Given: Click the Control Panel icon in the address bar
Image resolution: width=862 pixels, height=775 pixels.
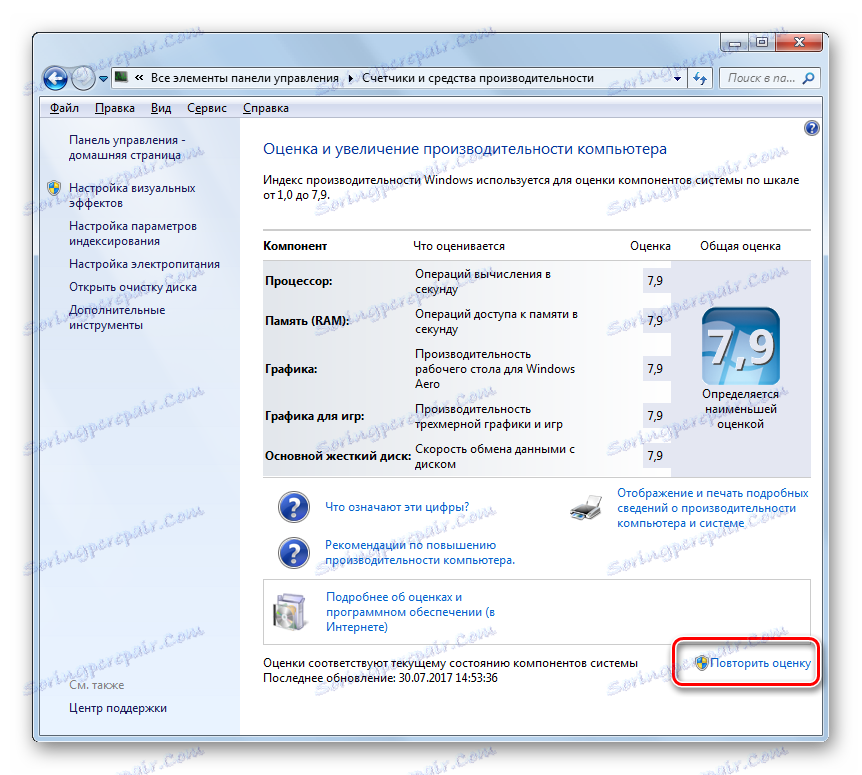Looking at the screenshot, I should pyautogui.click(x=121, y=75).
